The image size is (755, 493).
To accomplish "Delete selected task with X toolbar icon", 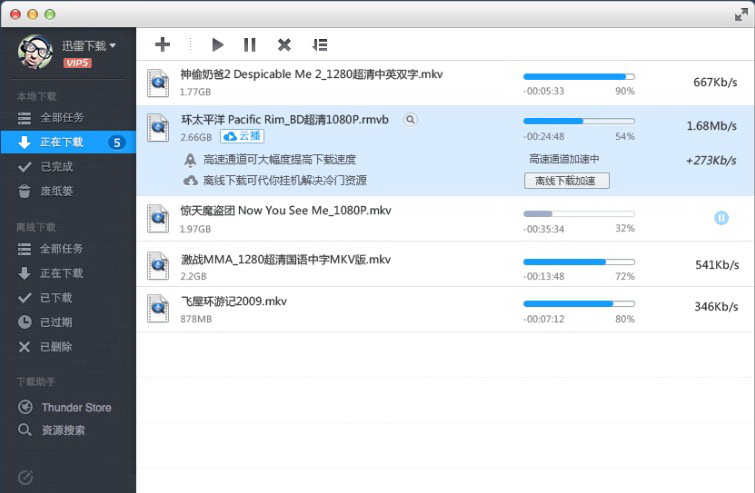I will click(284, 45).
